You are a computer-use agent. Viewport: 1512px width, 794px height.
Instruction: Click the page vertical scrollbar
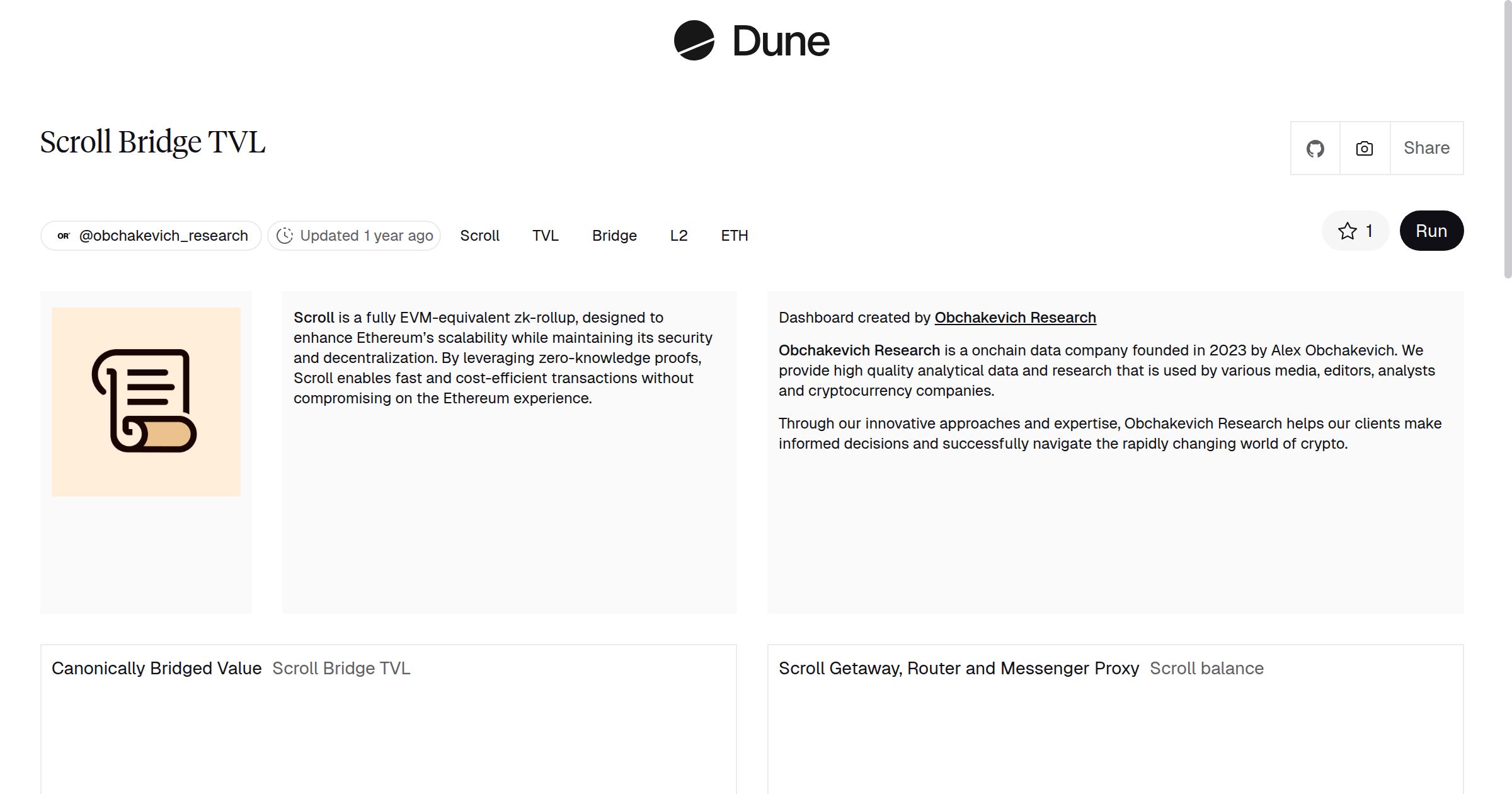tap(1507, 139)
